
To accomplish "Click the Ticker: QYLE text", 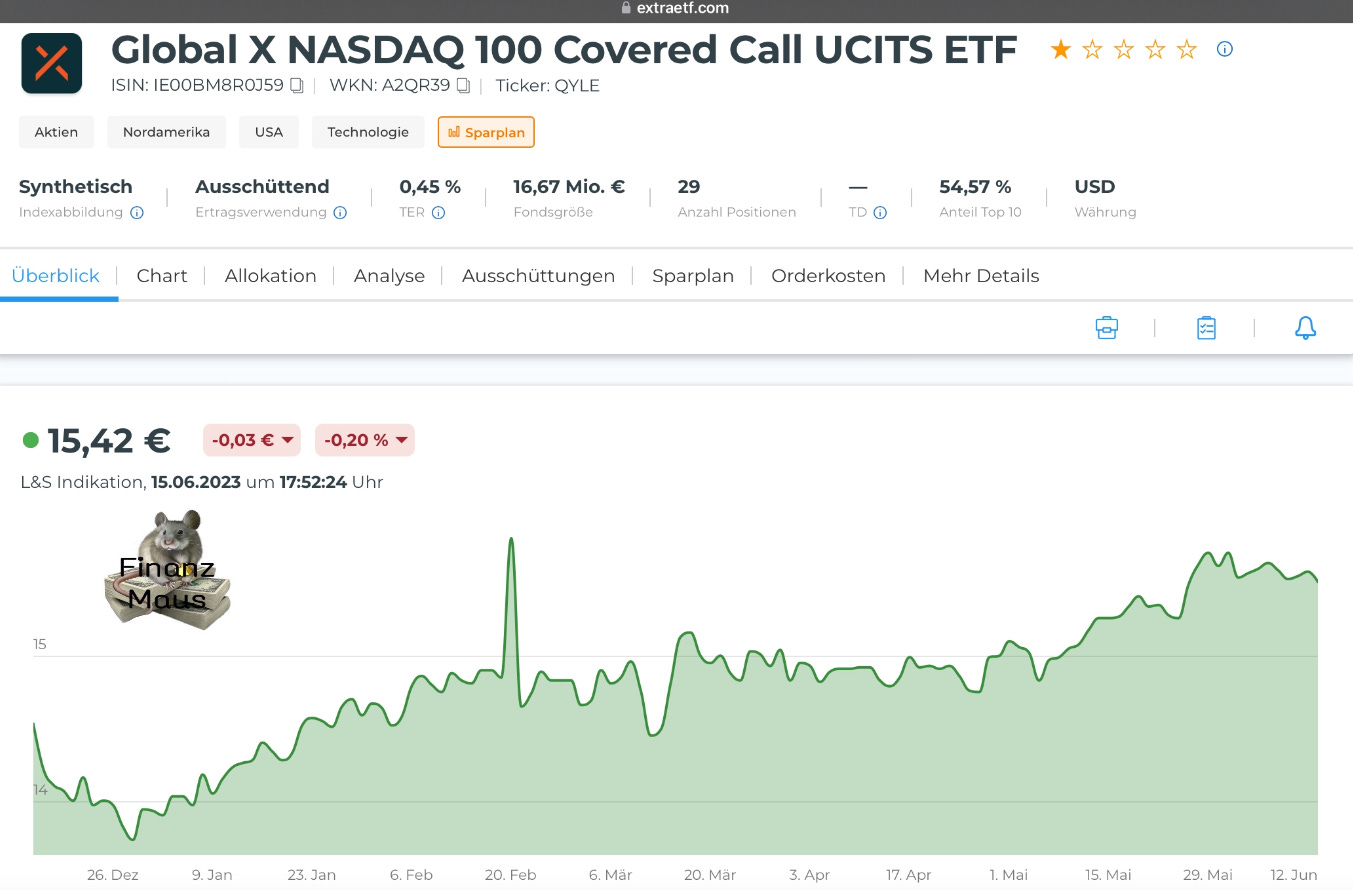I will [548, 86].
